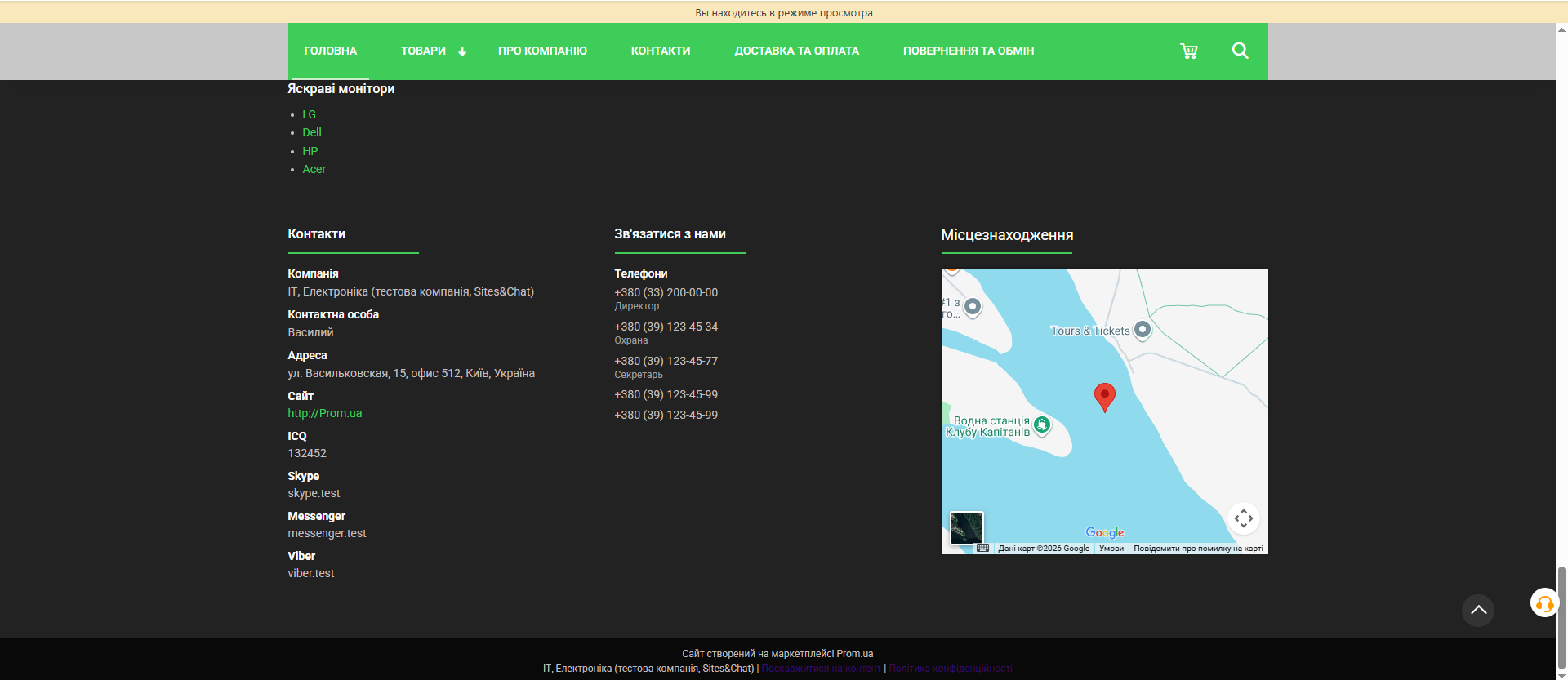The image size is (1568, 680).
Task: Switch map to satellite view thumbnail
Action: click(967, 527)
